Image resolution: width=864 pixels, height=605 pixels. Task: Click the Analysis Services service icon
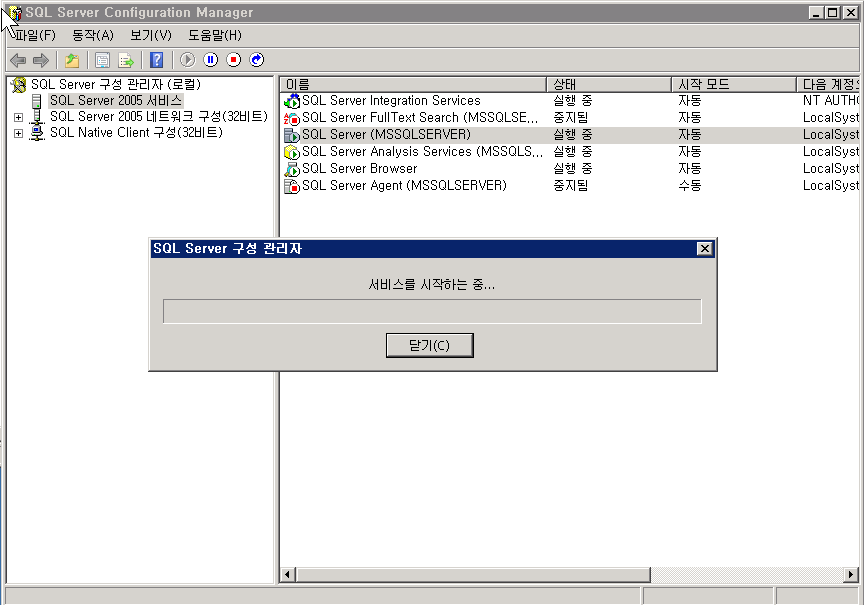point(291,152)
